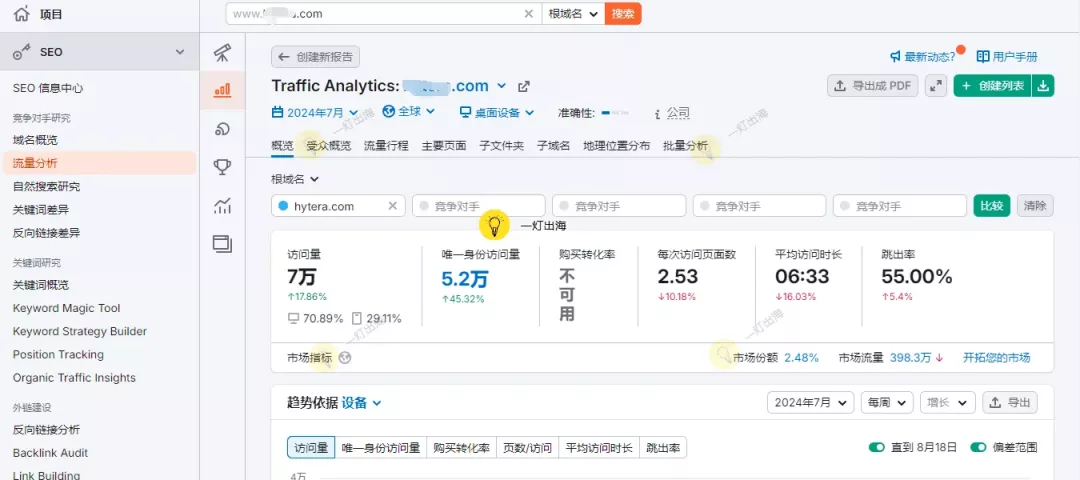Click the first 竞争对手 input field
Viewport: 1080px width, 480px height.
coord(478,206)
